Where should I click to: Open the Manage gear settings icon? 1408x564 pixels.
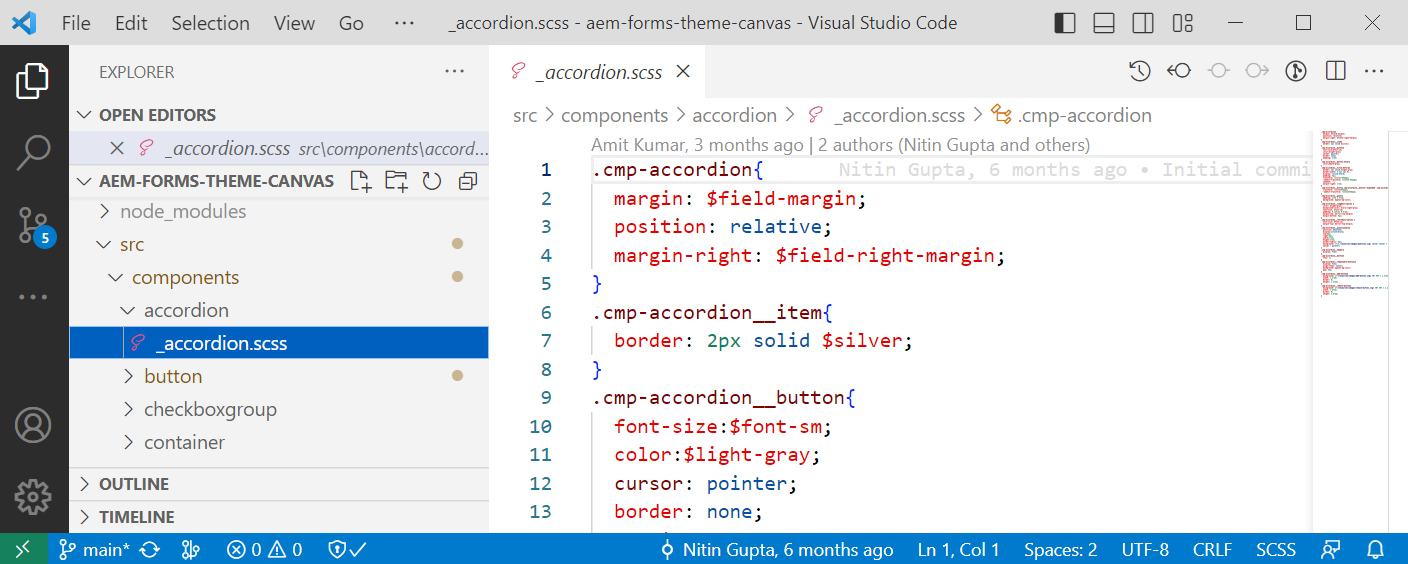coord(33,496)
